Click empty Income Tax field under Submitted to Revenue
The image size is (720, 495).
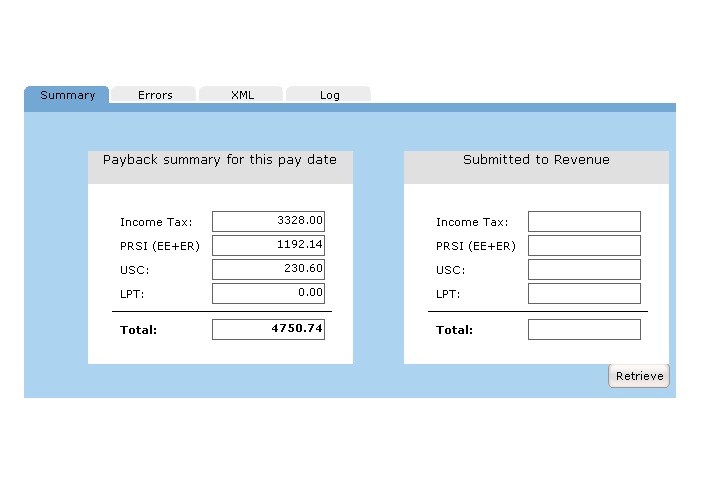click(584, 221)
